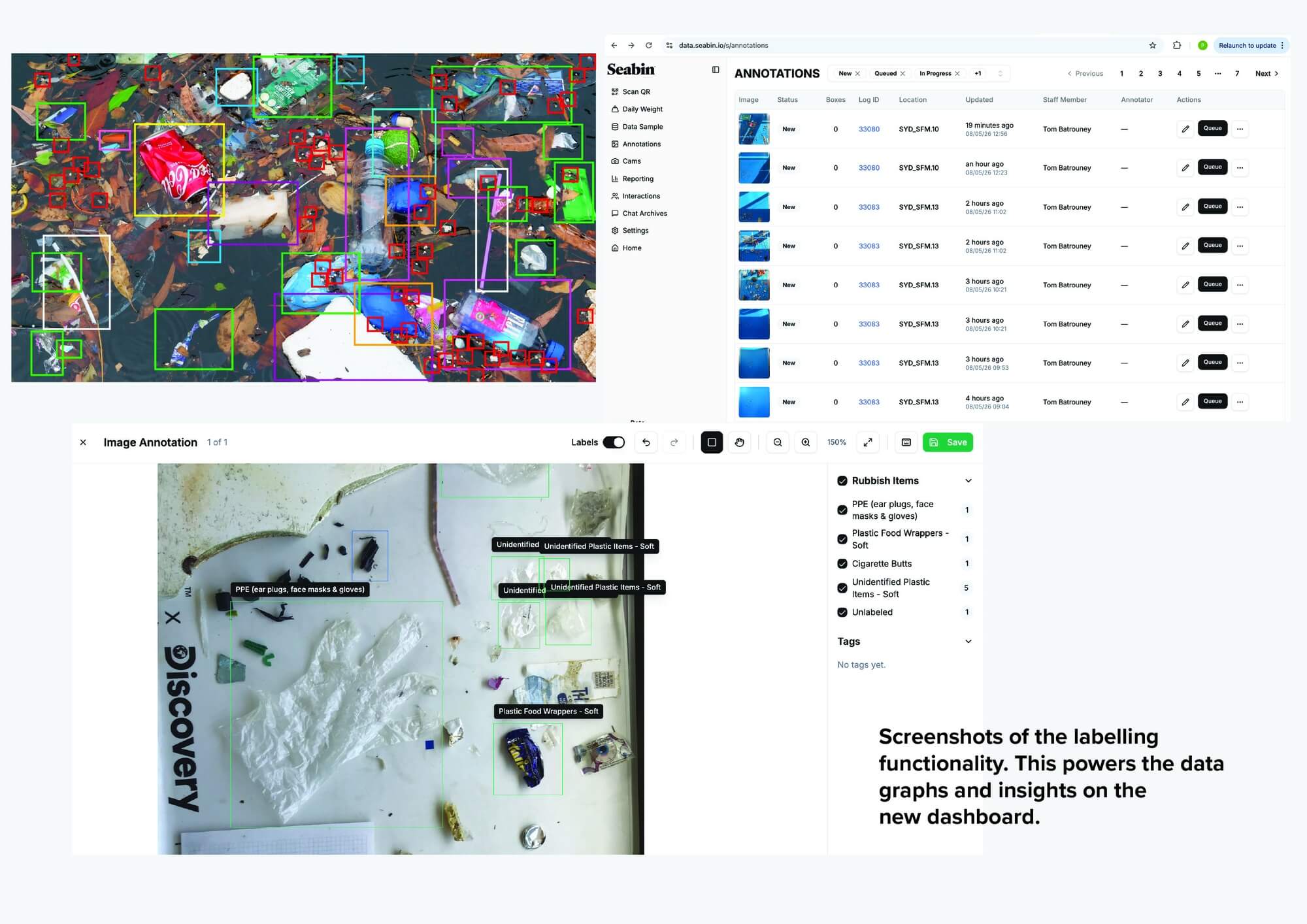Edit the first annotation row with pencil
Image resolution: width=1307 pixels, height=924 pixels.
click(1185, 129)
